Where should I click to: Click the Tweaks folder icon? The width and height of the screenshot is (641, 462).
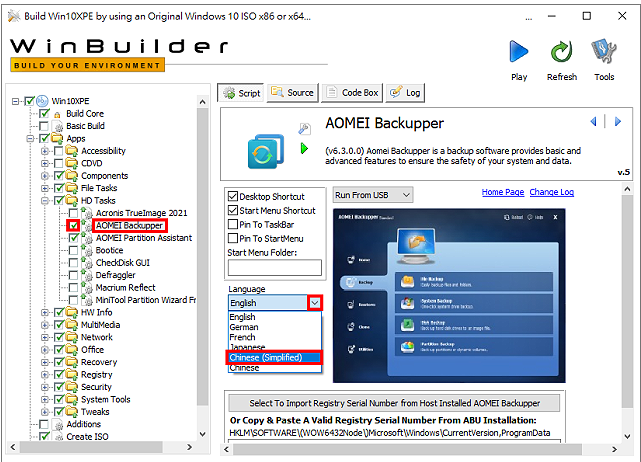point(72,412)
